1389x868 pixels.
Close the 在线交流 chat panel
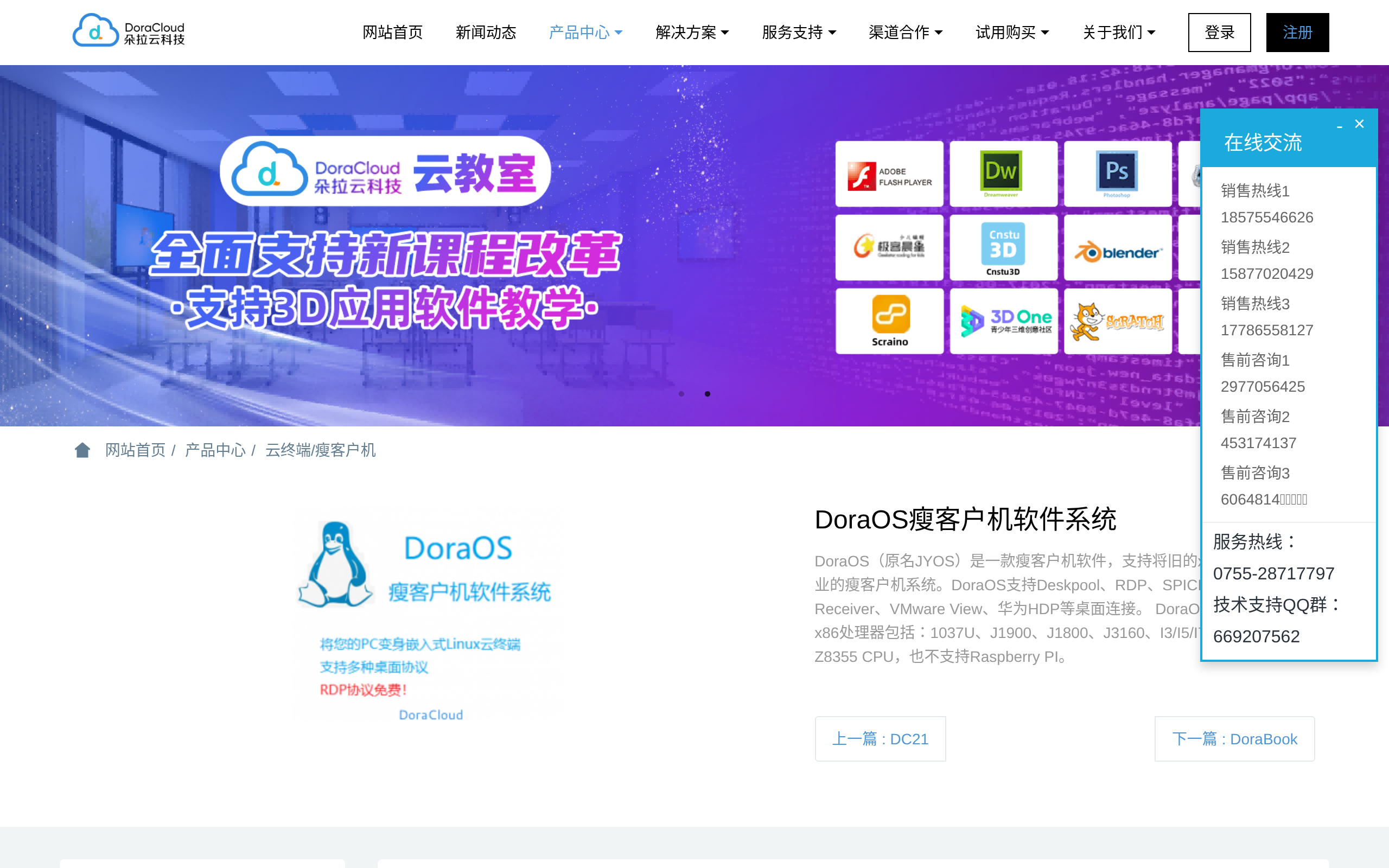[1359, 124]
